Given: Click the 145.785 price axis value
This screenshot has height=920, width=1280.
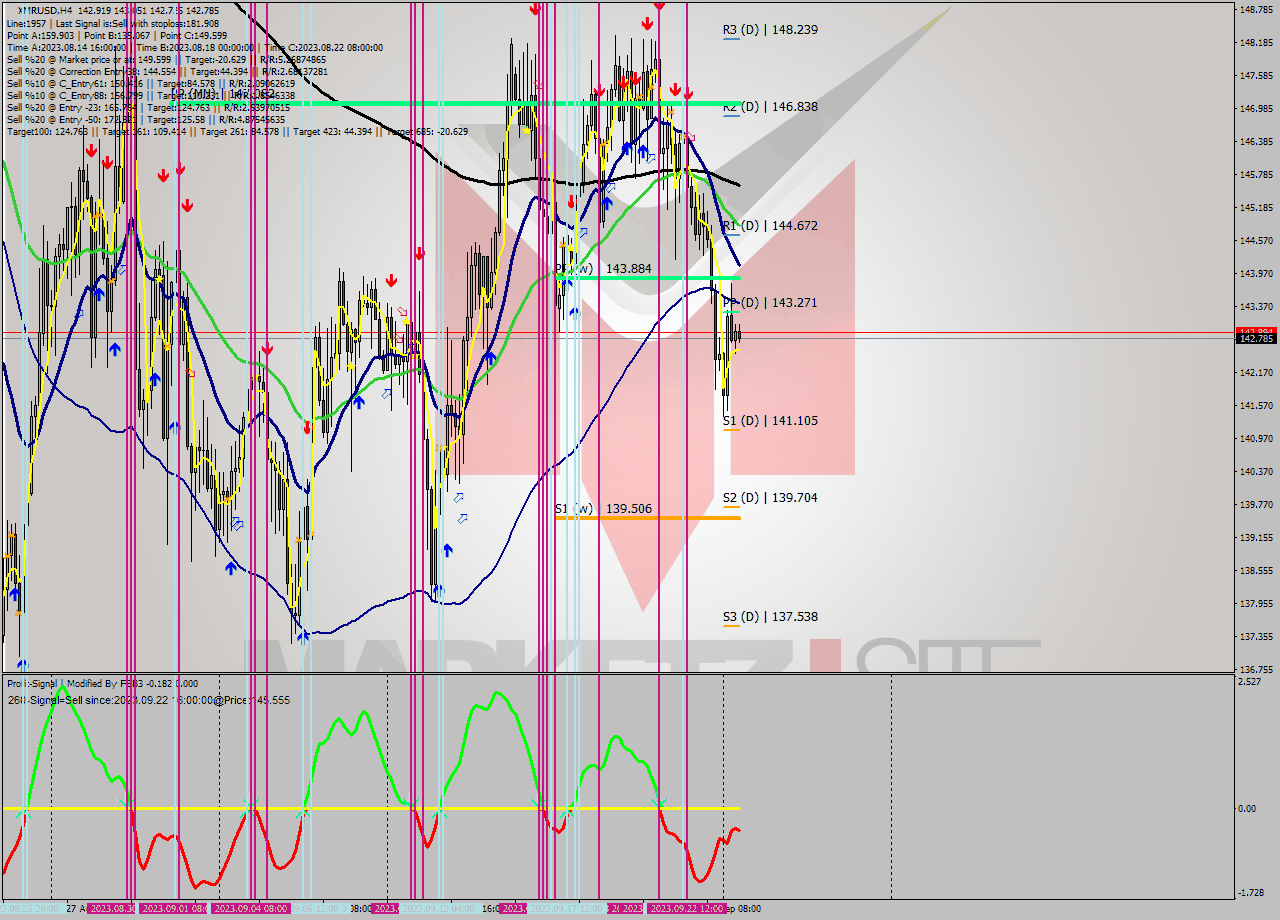Looking at the screenshot, I should coord(1256,175).
